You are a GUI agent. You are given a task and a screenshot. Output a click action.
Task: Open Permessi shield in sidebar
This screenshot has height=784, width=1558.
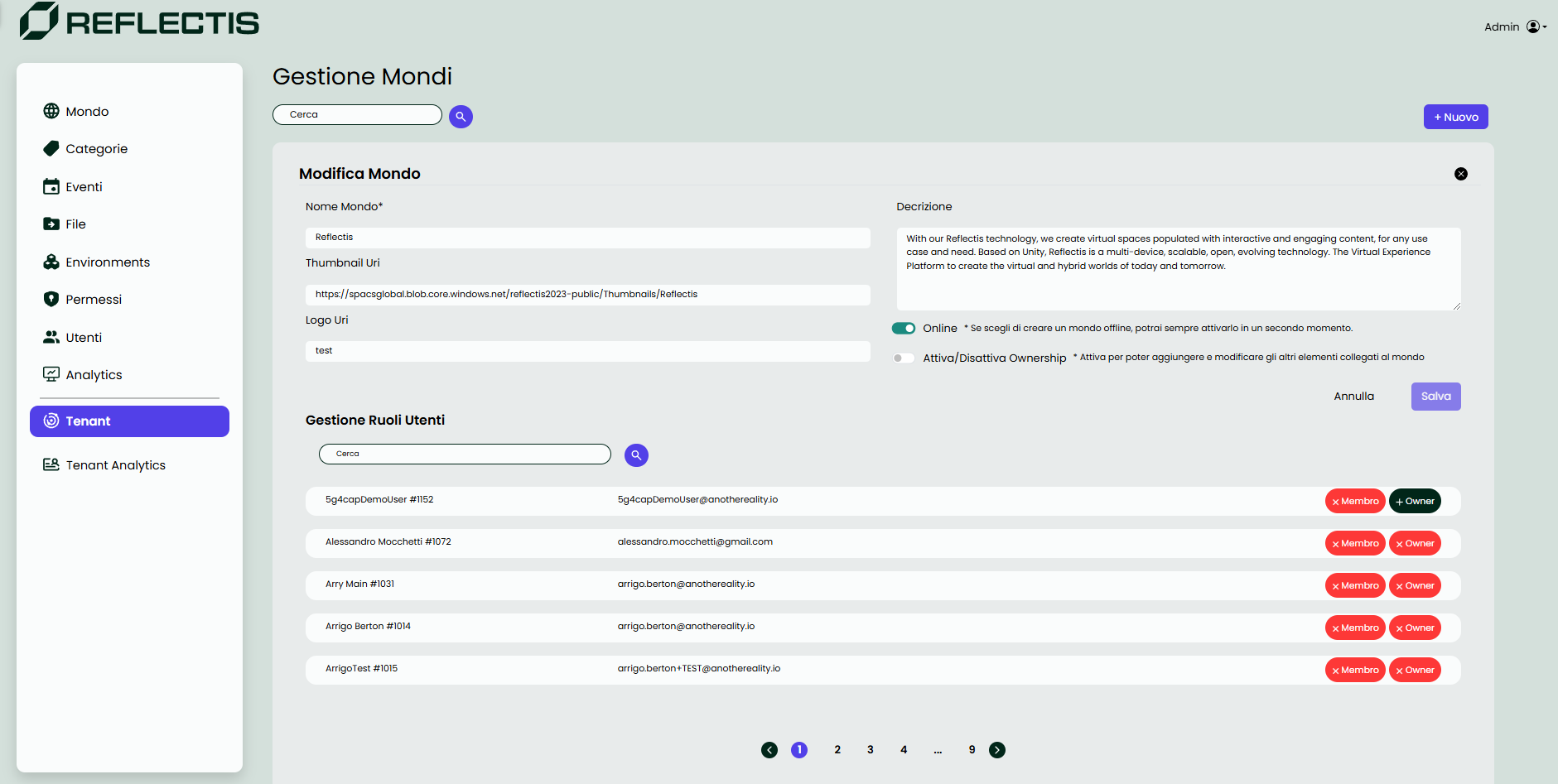pos(51,300)
